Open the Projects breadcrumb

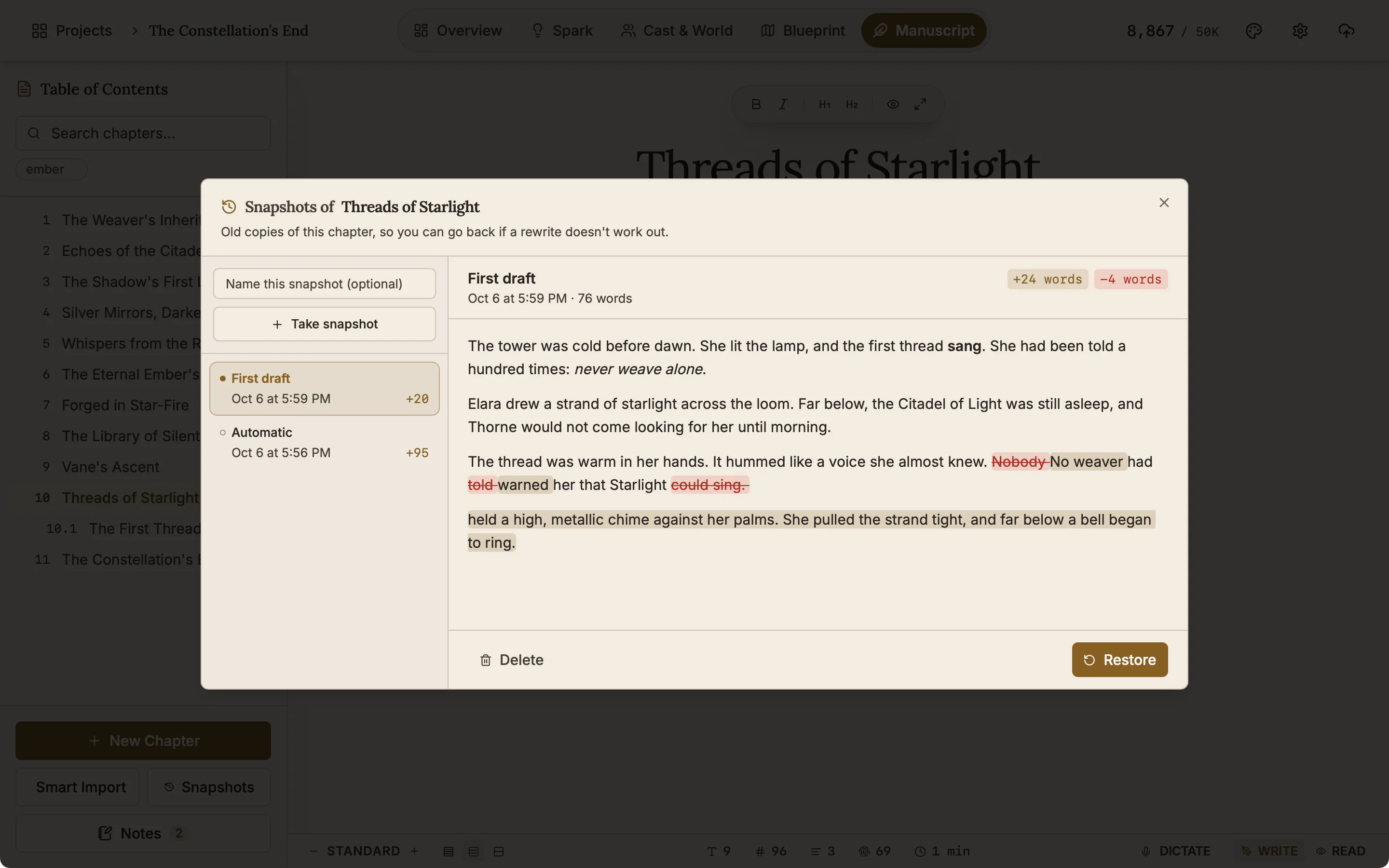[72, 30]
